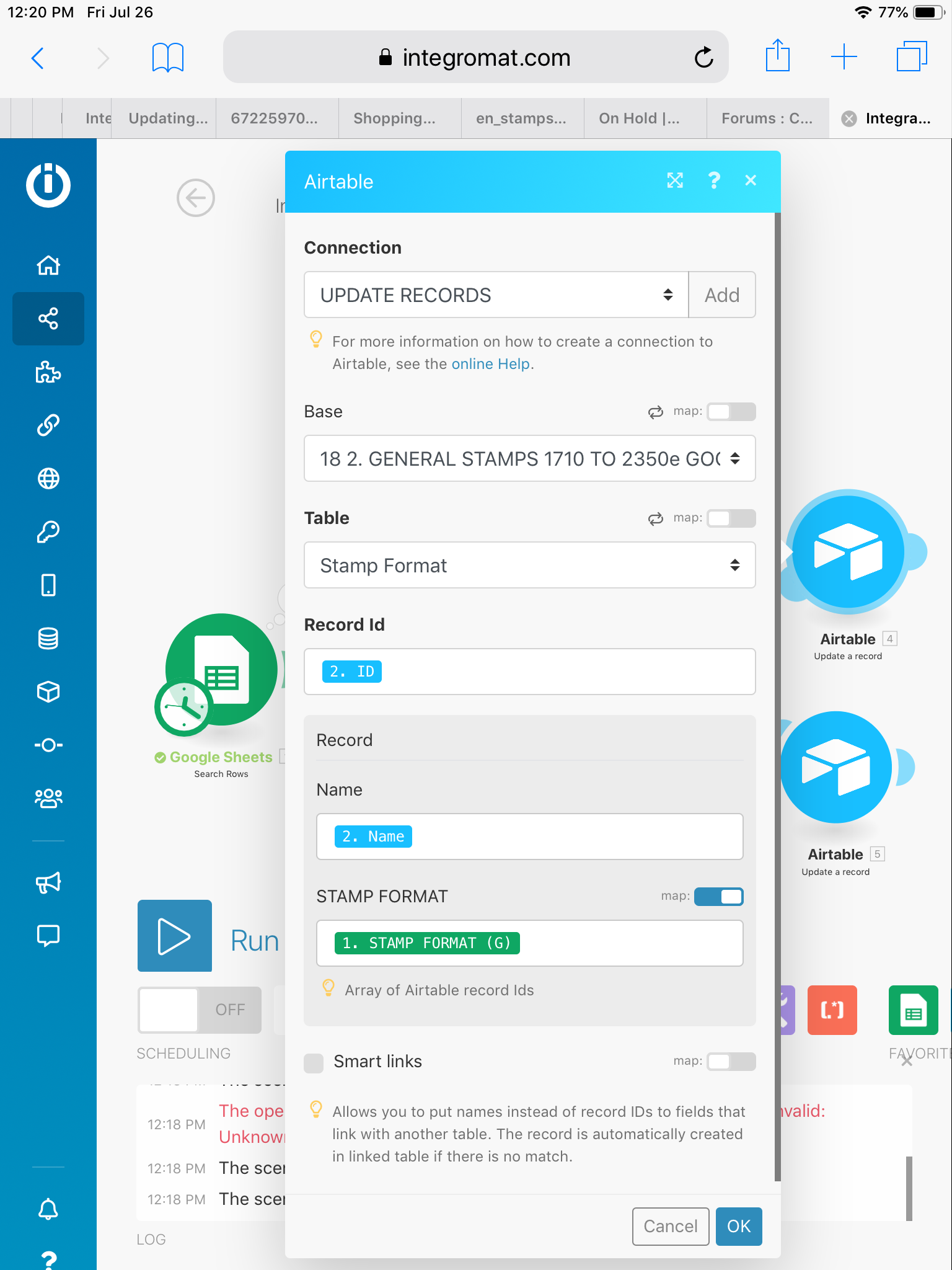
Task: Toggle the Smart links map switch
Action: pos(731,1062)
